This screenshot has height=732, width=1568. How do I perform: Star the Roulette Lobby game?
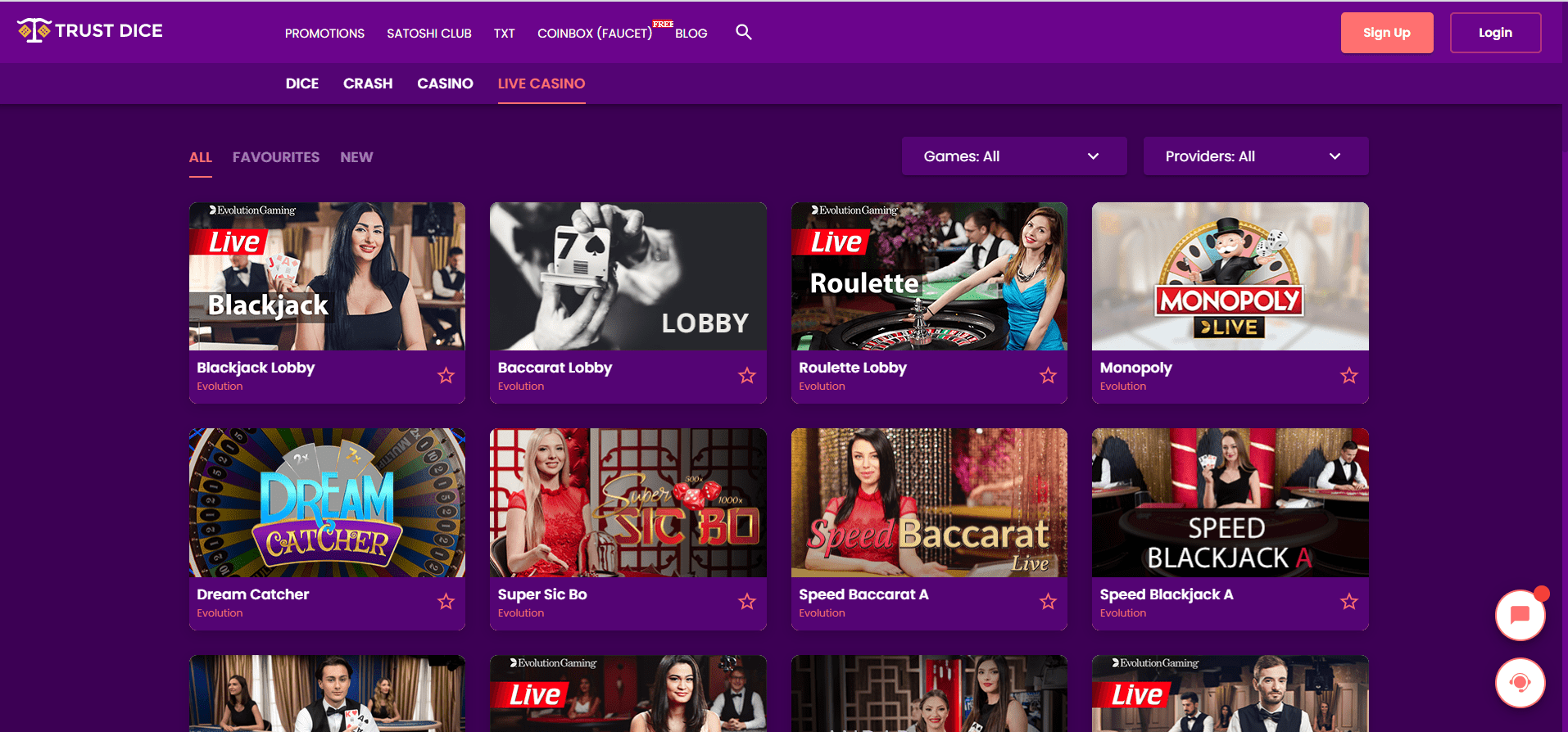click(x=1048, y=376)
